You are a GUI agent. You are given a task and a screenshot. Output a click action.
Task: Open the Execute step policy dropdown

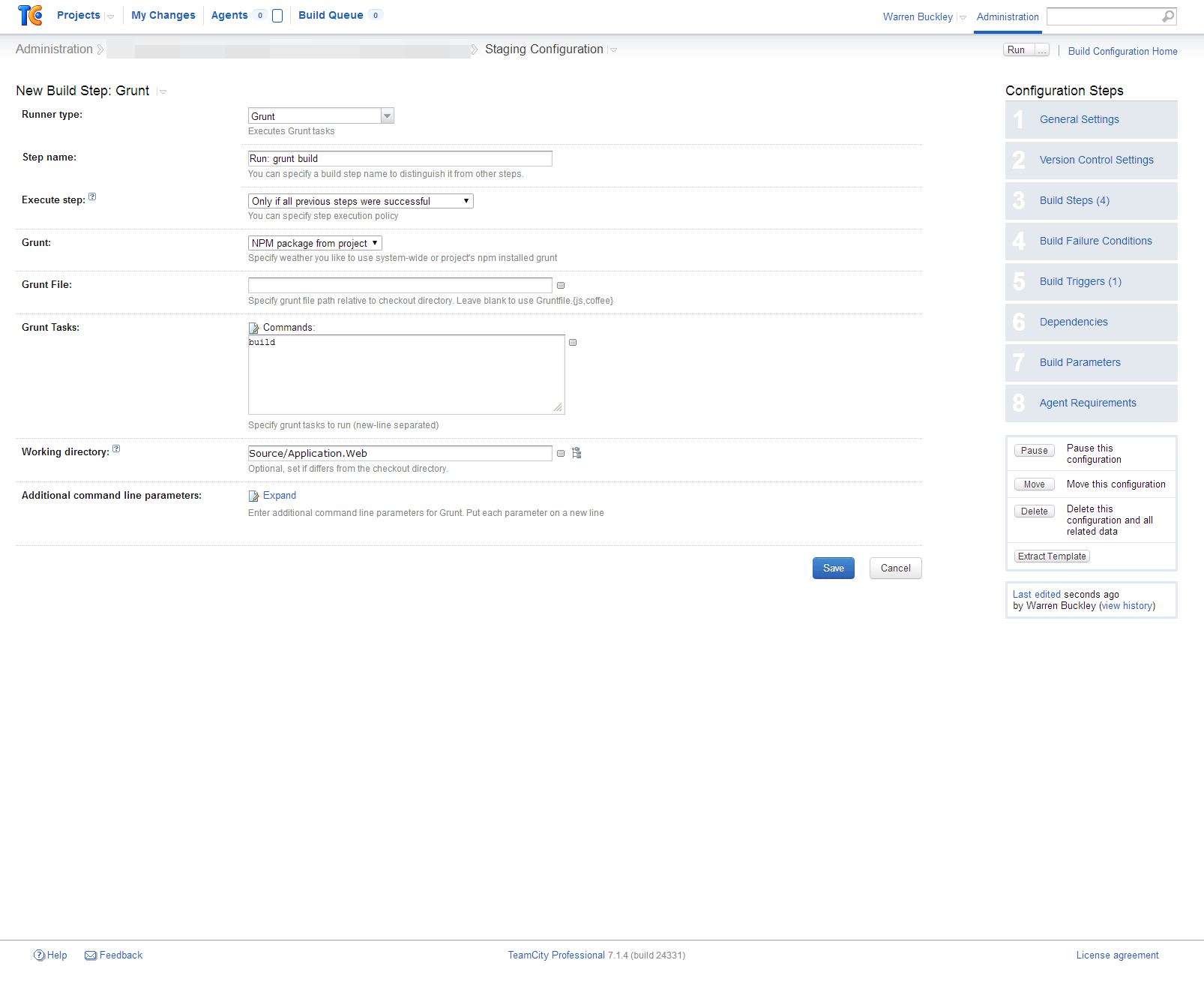click(361, 201)
